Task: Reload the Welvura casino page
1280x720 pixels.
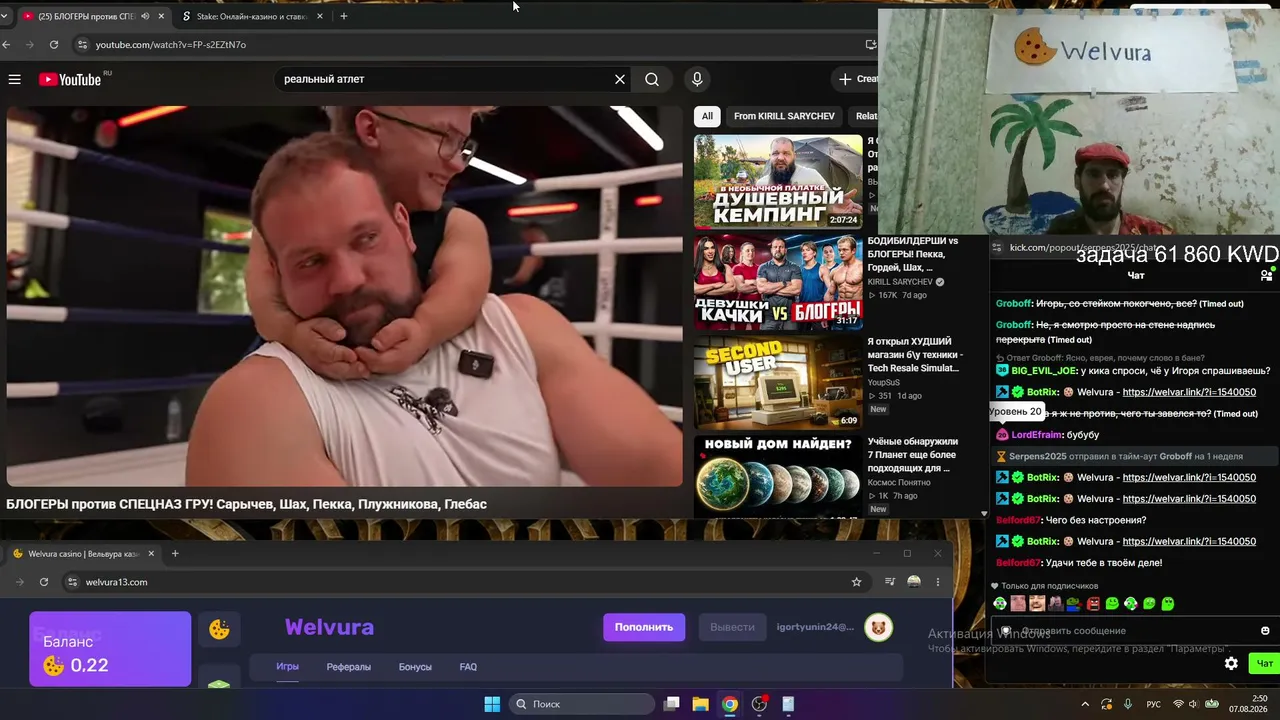Action: tap(44, 582)
